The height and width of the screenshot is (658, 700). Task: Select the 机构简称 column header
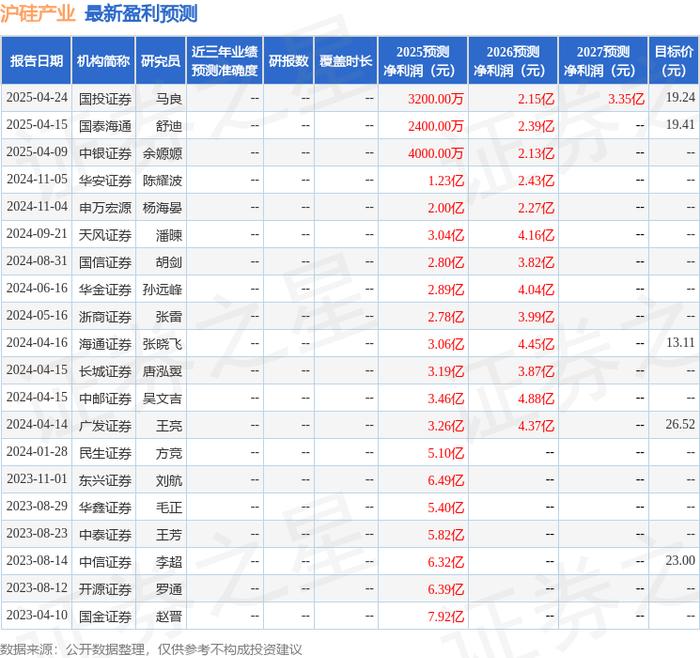[103, 61]
